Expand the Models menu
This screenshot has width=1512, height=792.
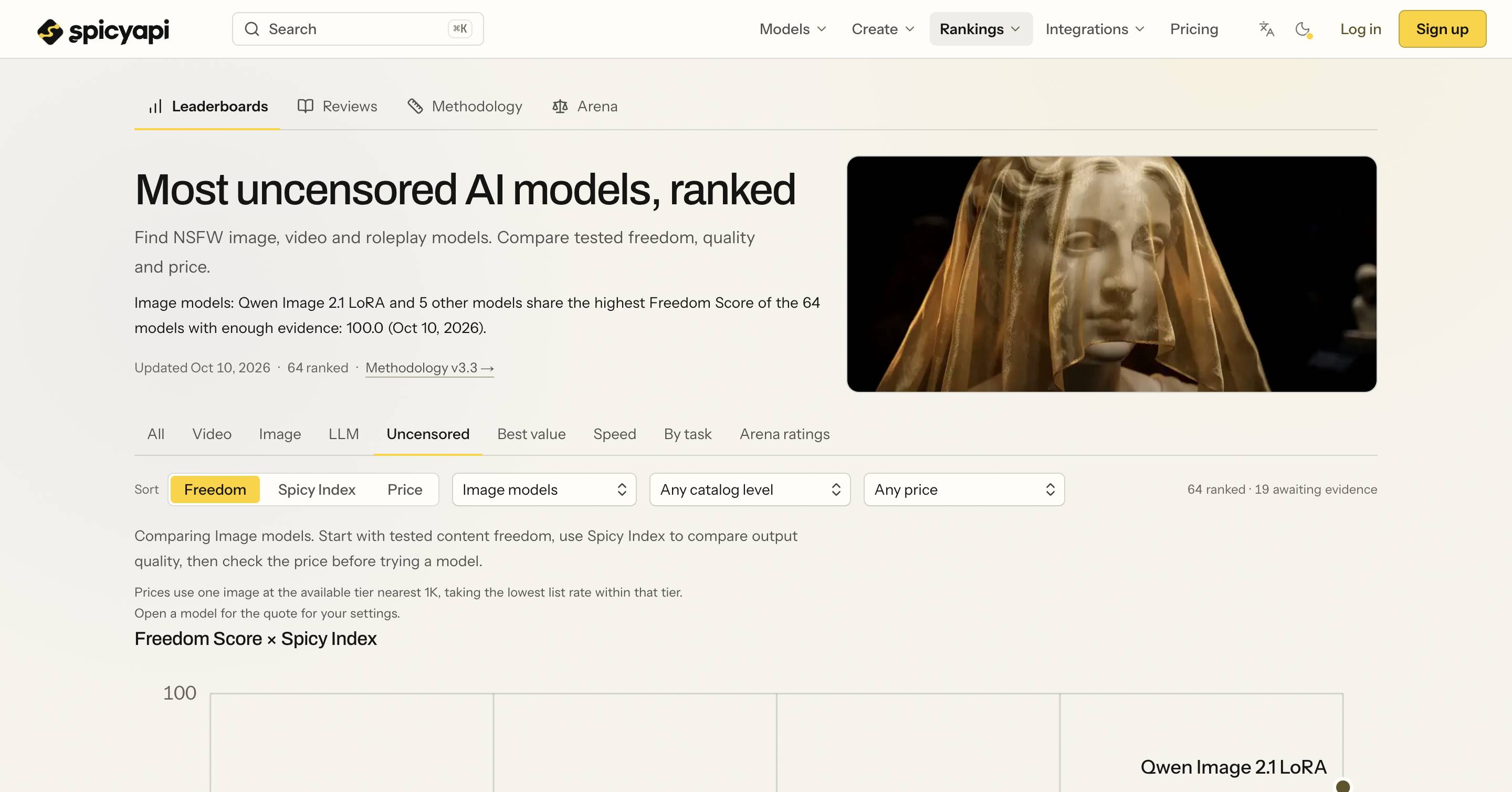tap(792, 29)
